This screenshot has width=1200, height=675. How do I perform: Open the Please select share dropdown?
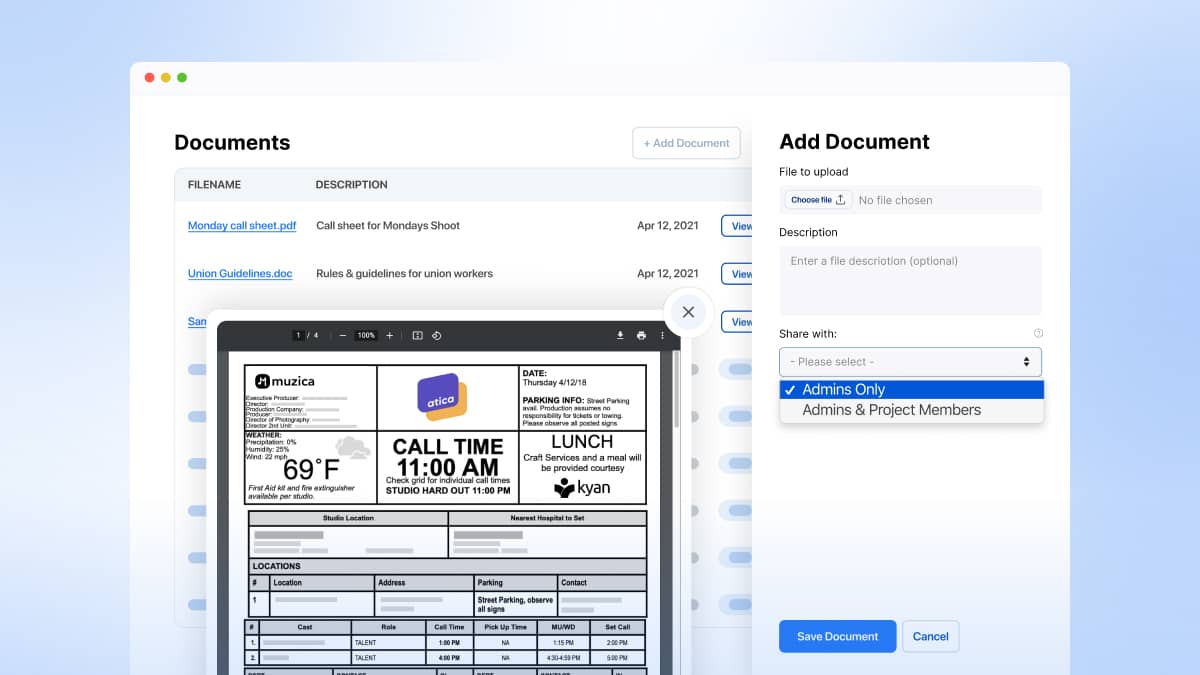tap(909, 361)
